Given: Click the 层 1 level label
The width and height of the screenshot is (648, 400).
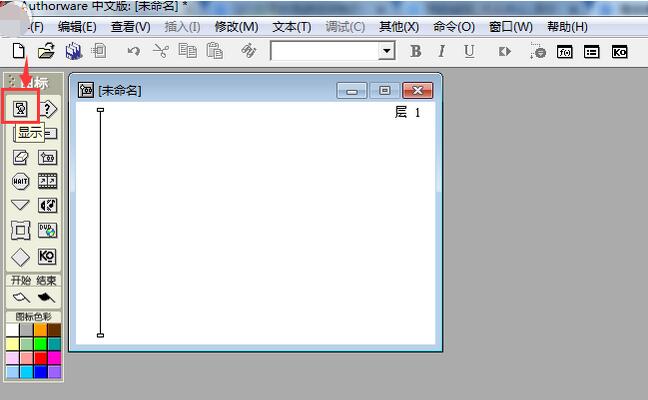Looking at the screenshot, I should [x=407, y=112].
